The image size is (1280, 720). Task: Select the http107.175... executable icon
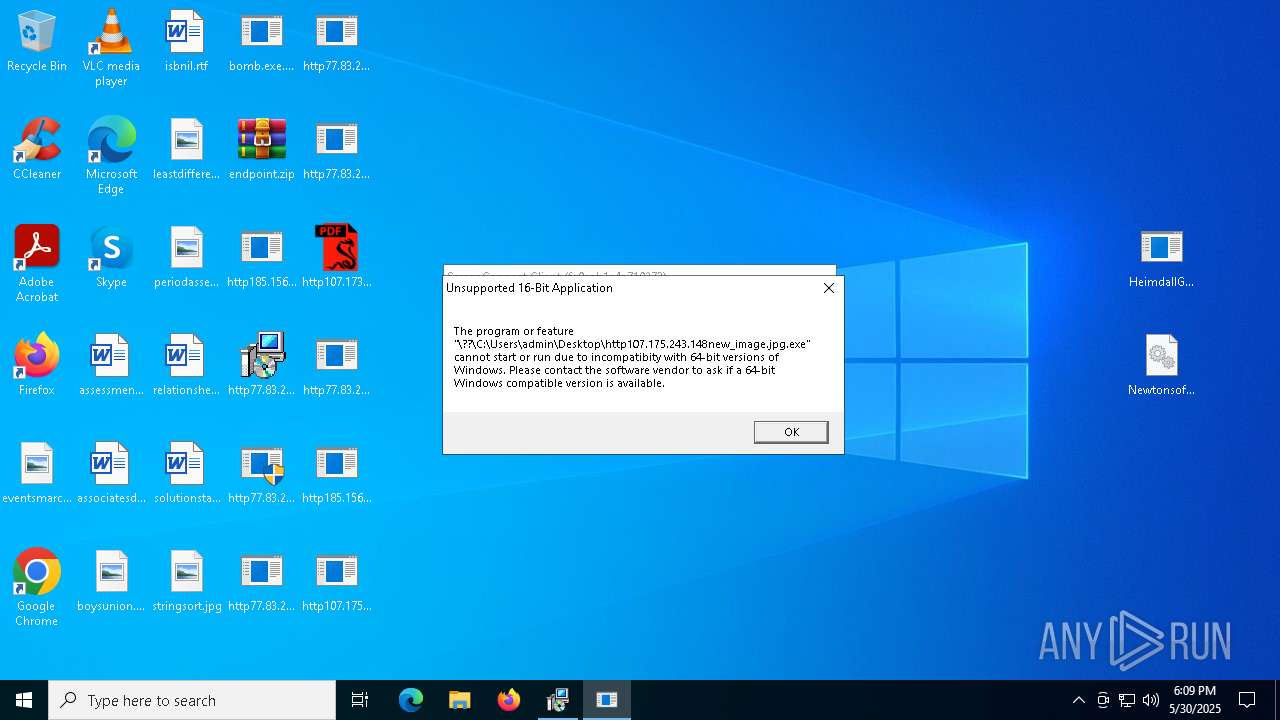(336, 582)
